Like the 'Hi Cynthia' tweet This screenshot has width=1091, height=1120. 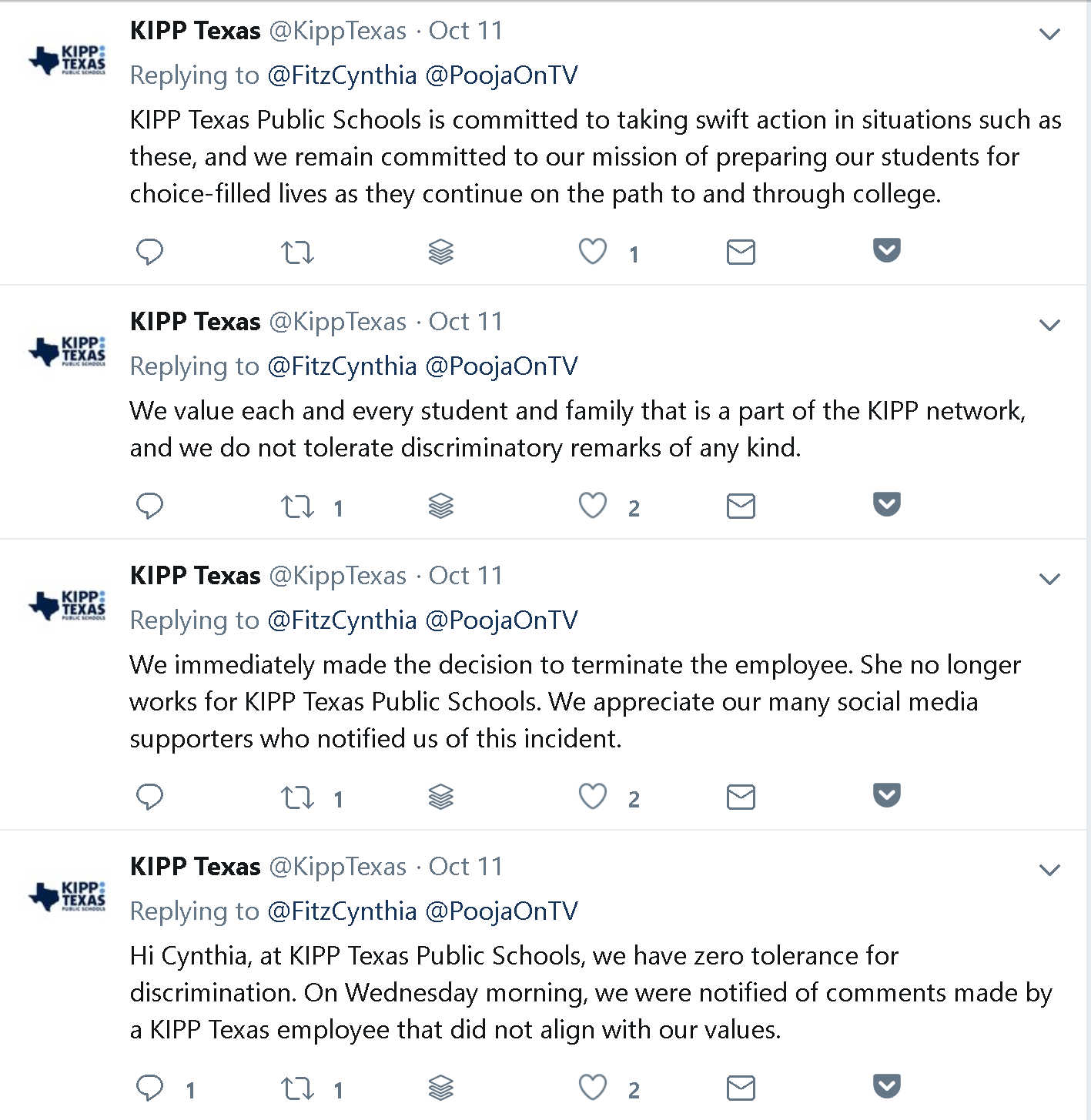pos(593,1088)
